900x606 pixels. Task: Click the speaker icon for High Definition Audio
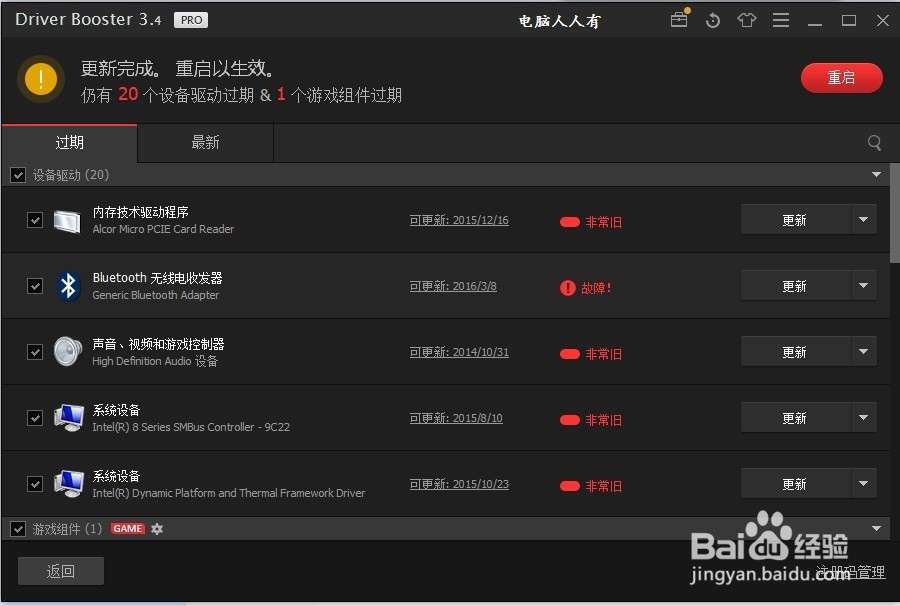(x=68, y=351)
